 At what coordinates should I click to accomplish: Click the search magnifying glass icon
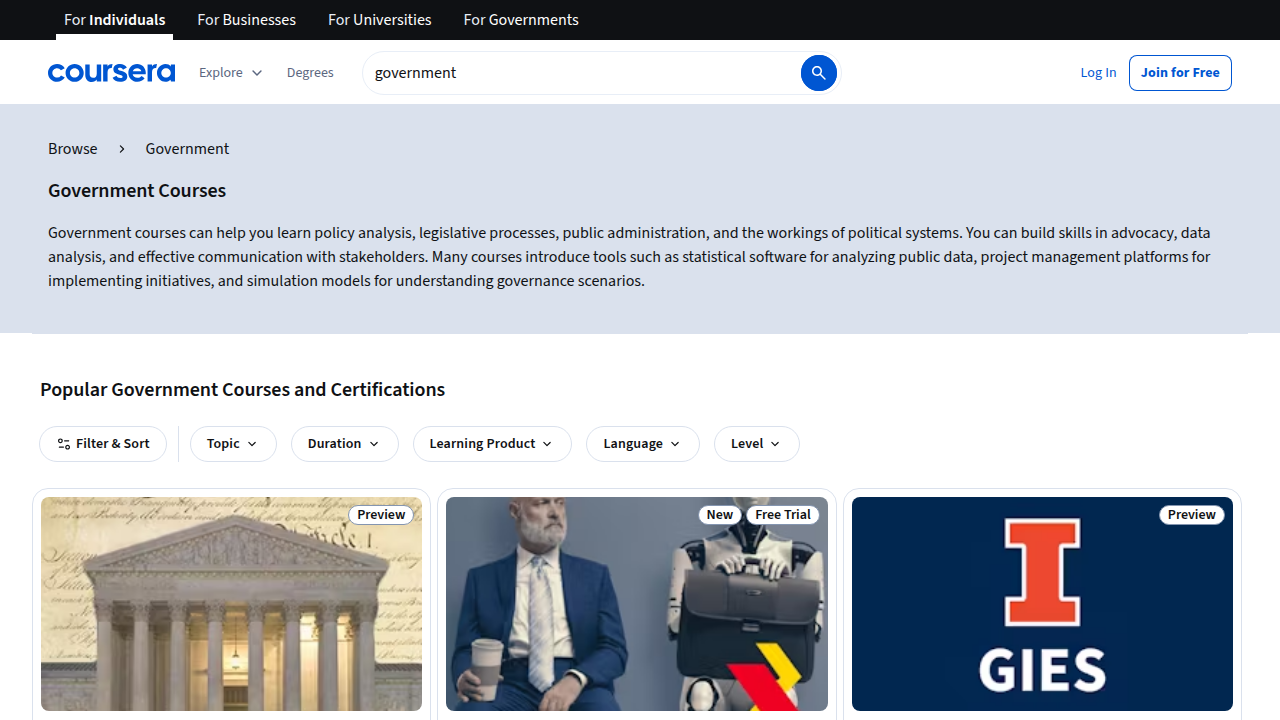(819, 72)
